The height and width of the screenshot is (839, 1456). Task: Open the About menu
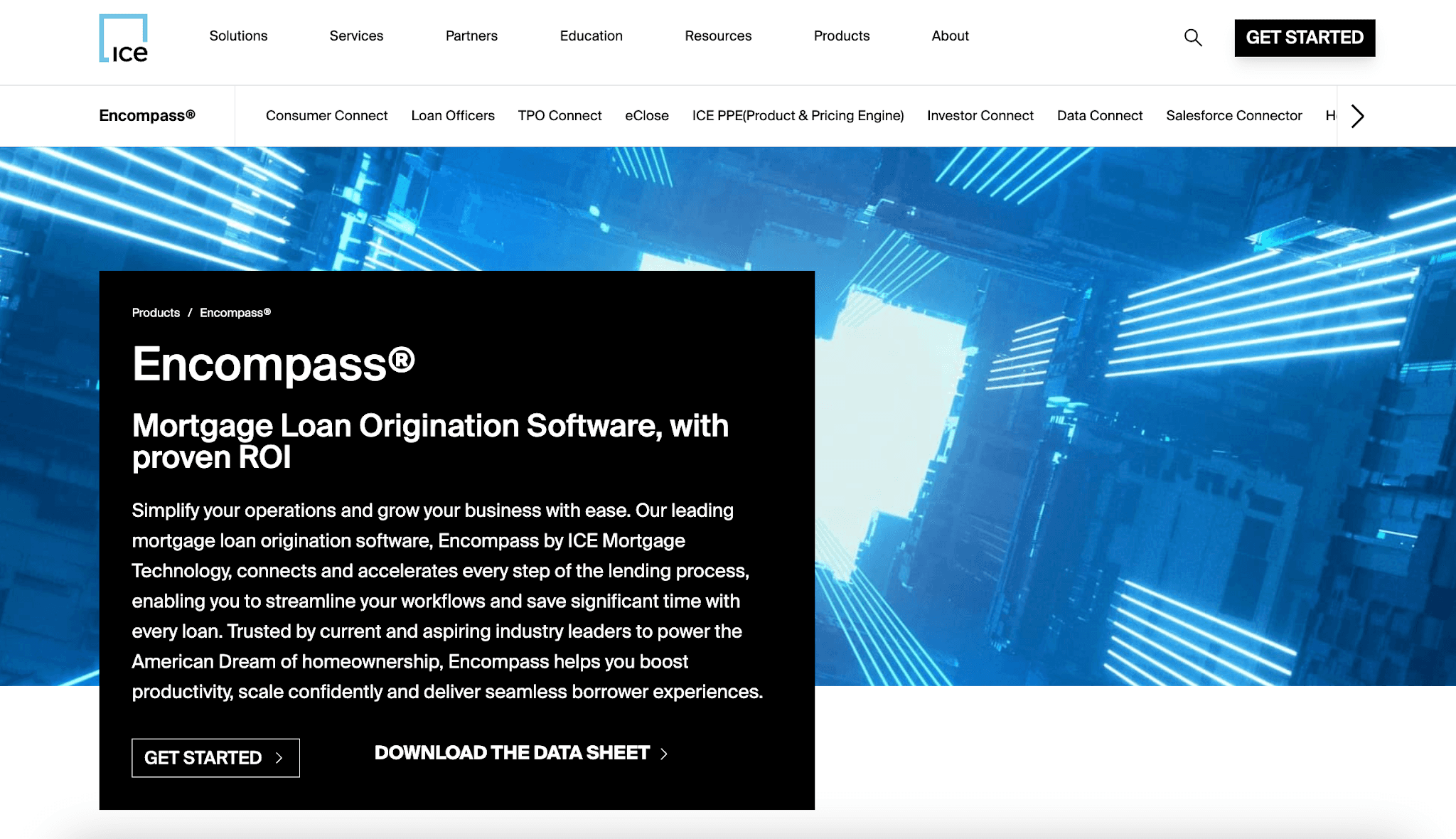950,36
